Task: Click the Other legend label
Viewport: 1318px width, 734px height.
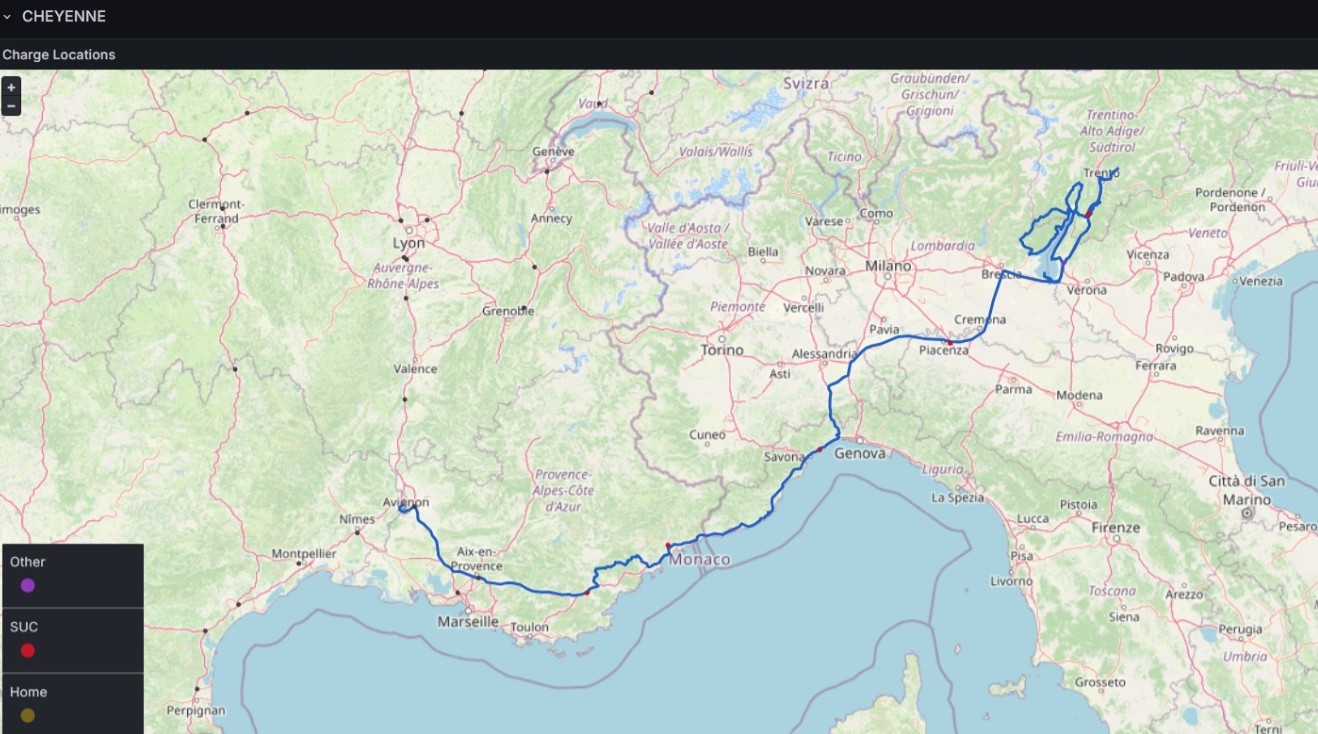Action: (x=28, y=562)
